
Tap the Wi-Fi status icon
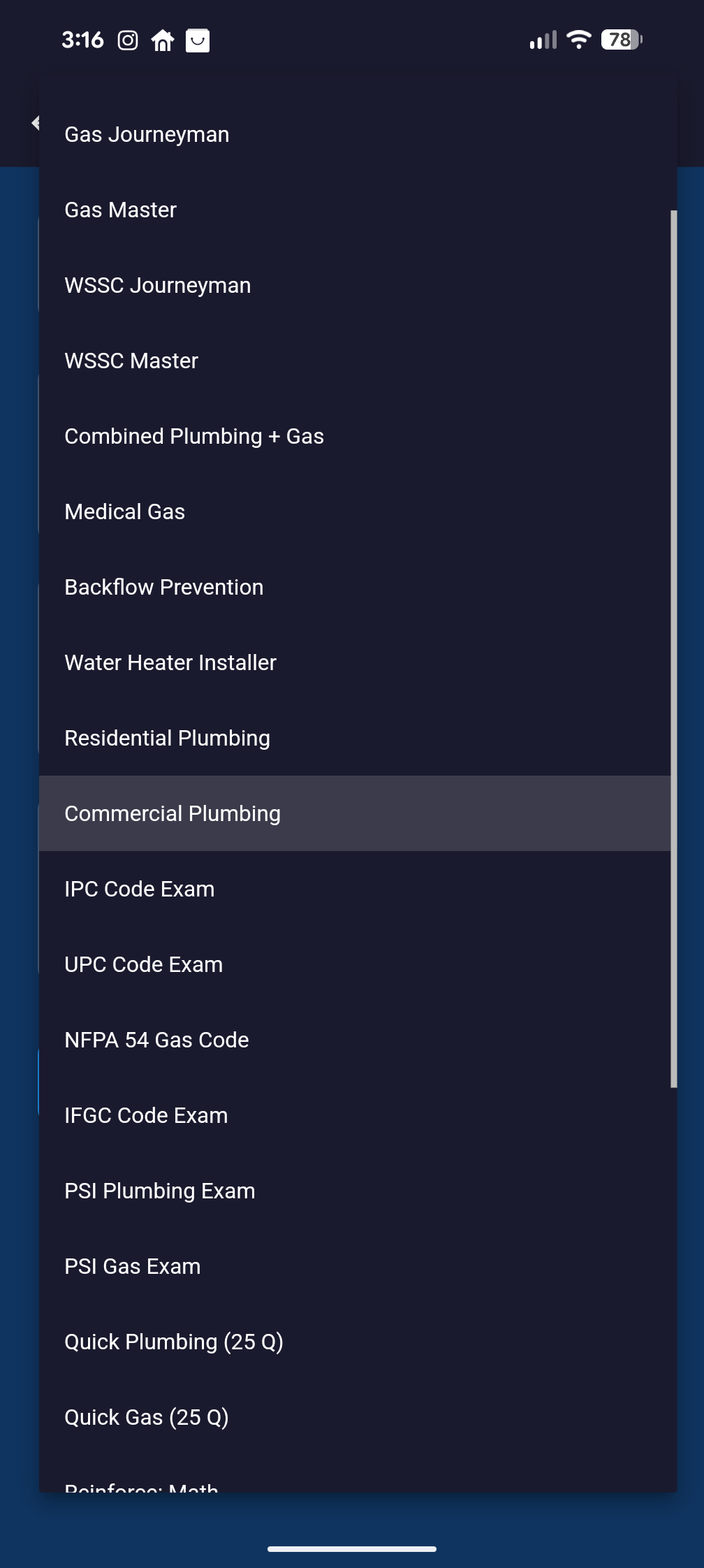578,40
